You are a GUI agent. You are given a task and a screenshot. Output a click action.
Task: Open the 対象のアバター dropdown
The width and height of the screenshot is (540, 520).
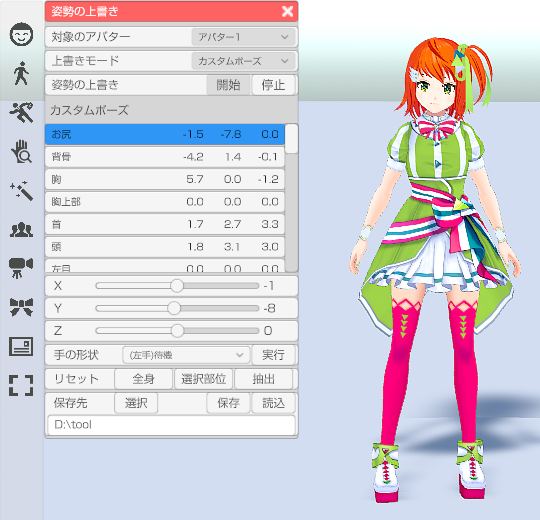coord(243,37)
